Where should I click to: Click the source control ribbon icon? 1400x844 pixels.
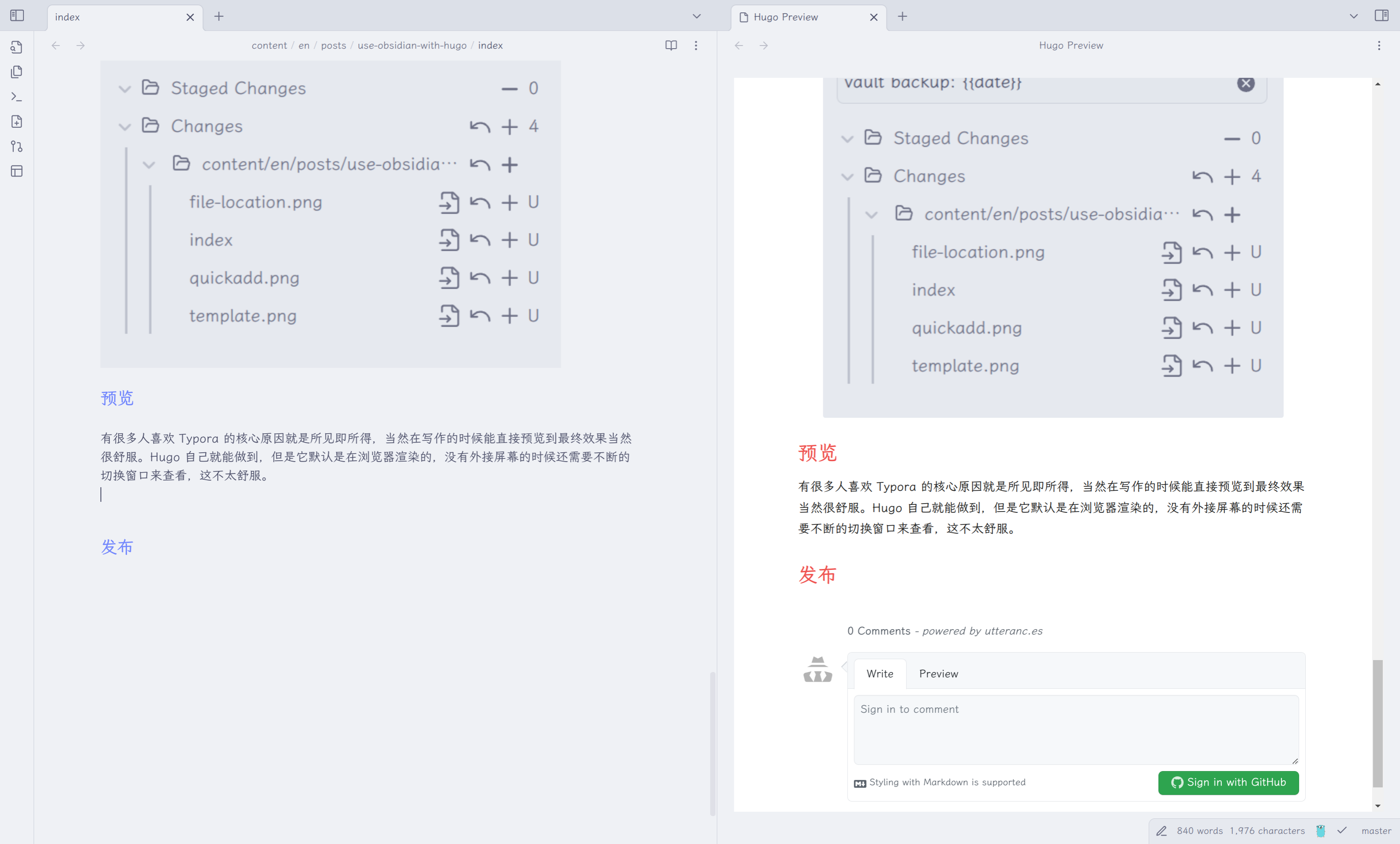17,146
